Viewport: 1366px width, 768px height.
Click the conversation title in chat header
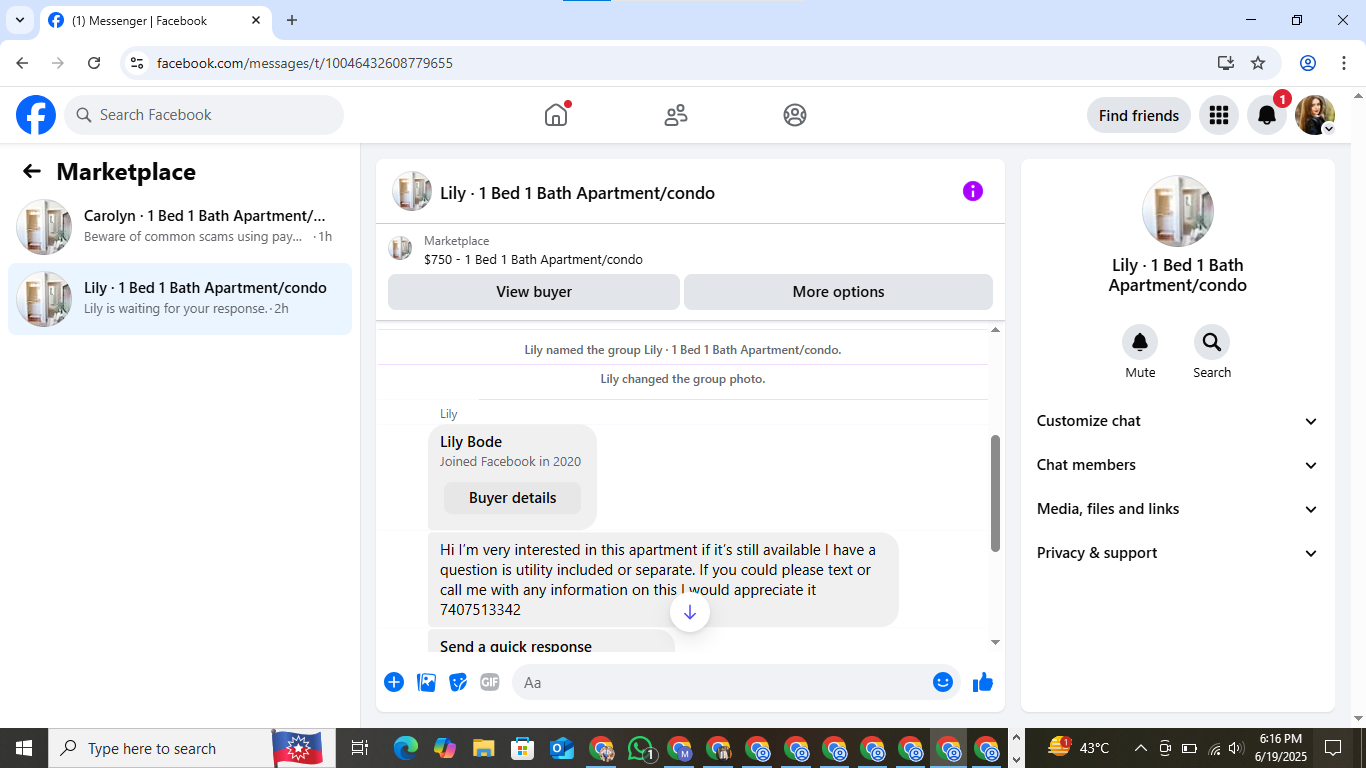pyautogui.click(x=577, y=193)
